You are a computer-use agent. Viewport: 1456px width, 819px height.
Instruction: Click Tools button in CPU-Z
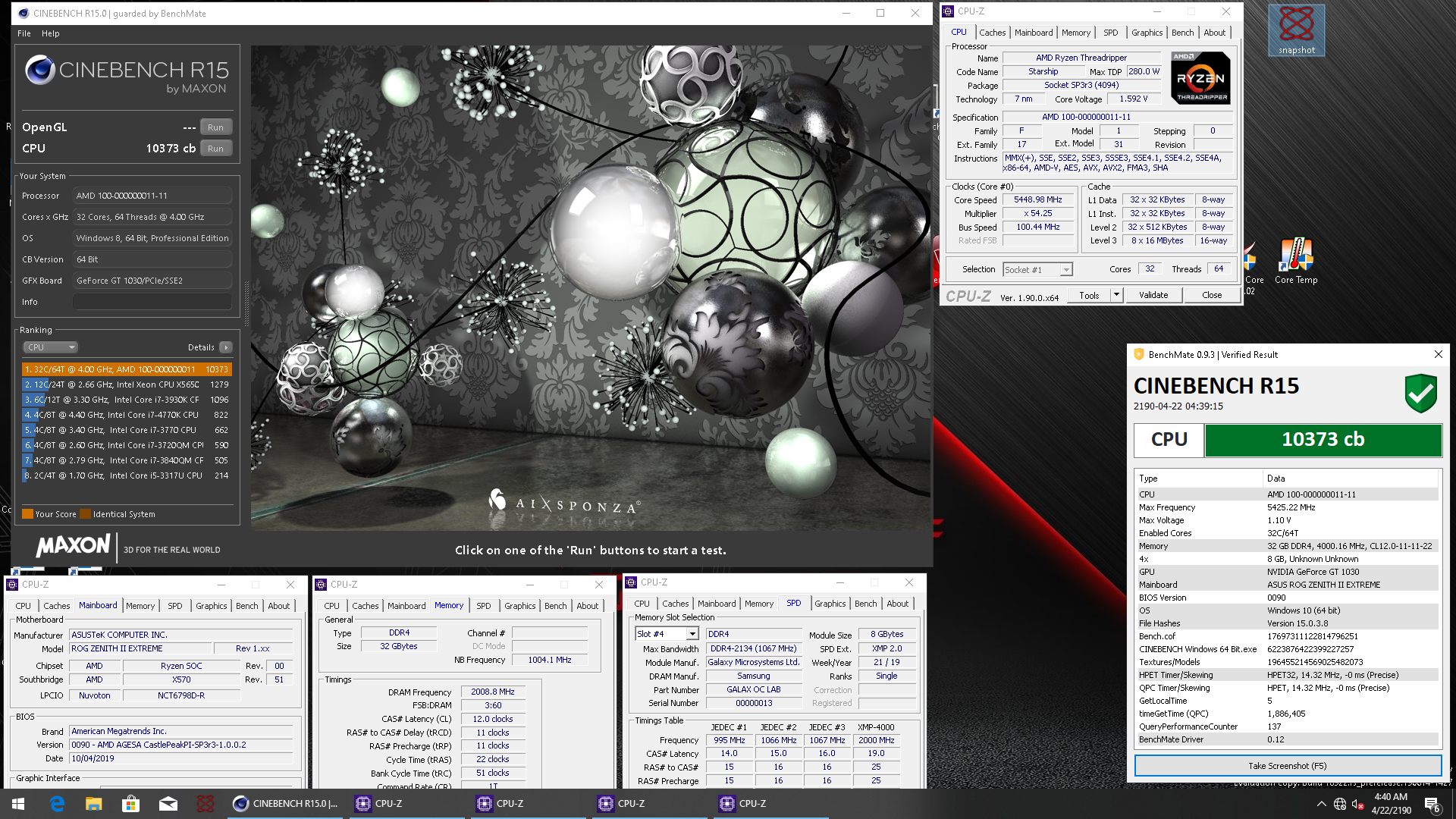pyautogui.click(x=1089, y=295)
